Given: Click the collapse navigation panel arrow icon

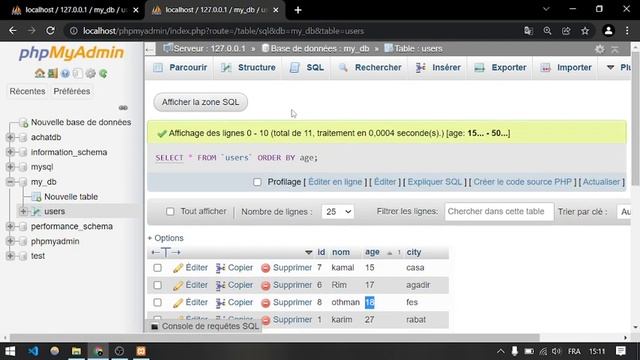Looking at the screenshot, I should pos(150,49).
